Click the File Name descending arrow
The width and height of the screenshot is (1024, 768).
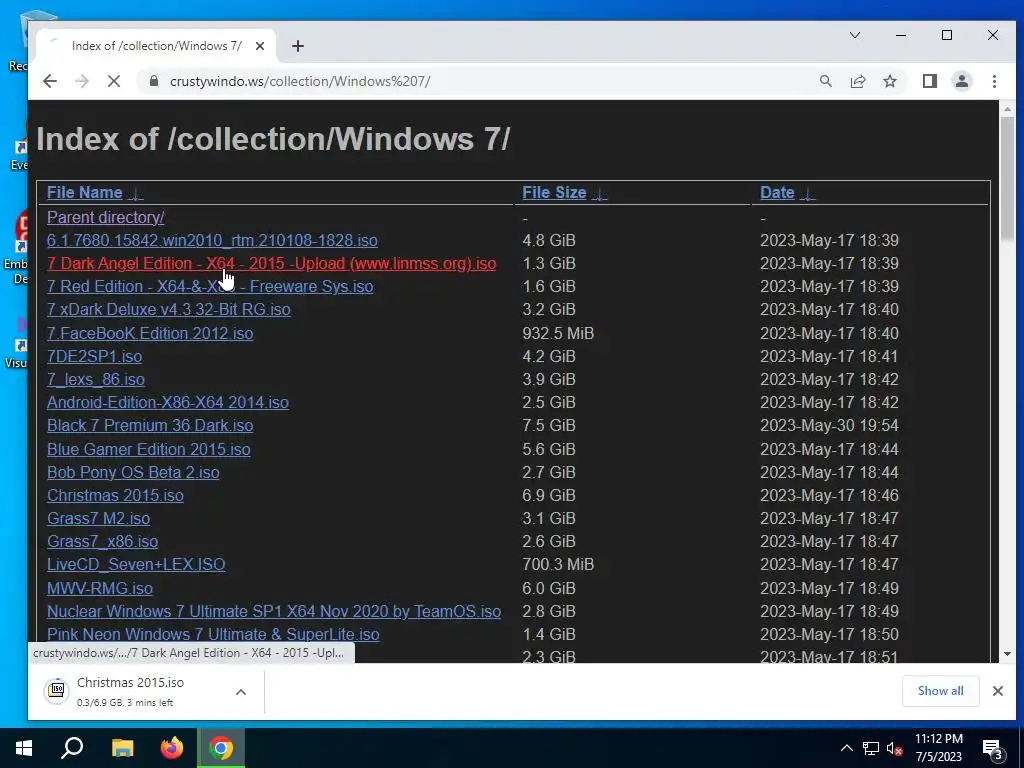135,194
